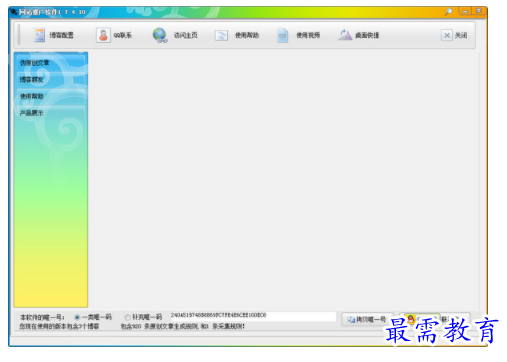The image size is (507, 362).
Task: Open 博客配置 blog settings in toolbar
Action: coord(53,35)
